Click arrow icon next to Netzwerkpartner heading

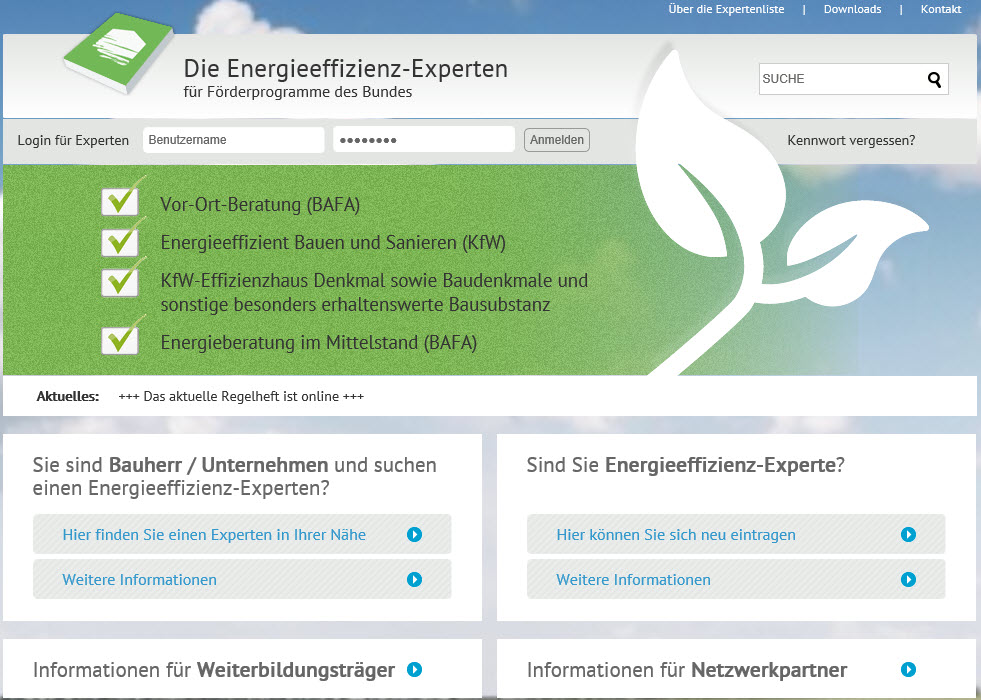point(908,670)
